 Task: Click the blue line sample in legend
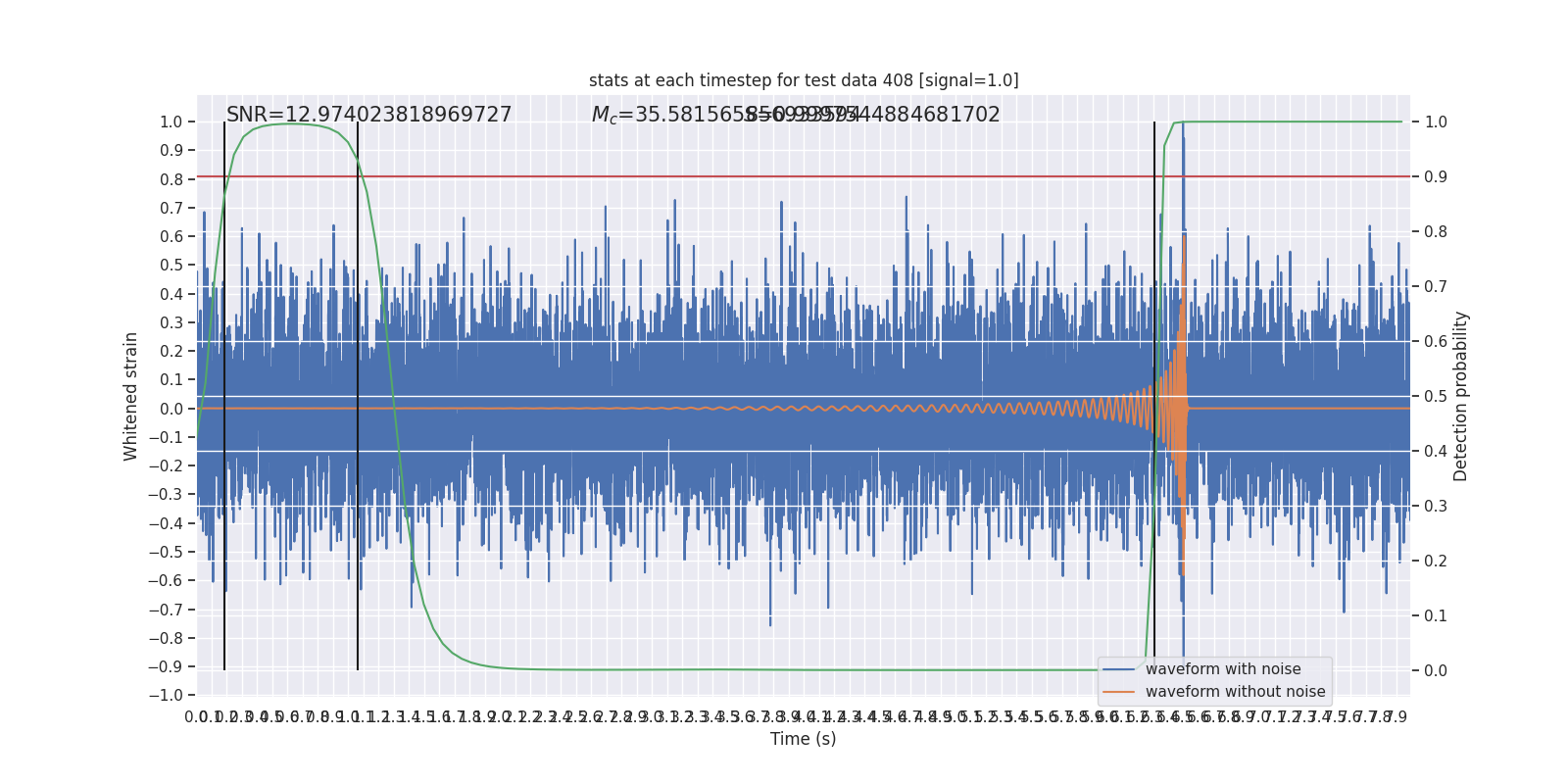click(1119, 669)
